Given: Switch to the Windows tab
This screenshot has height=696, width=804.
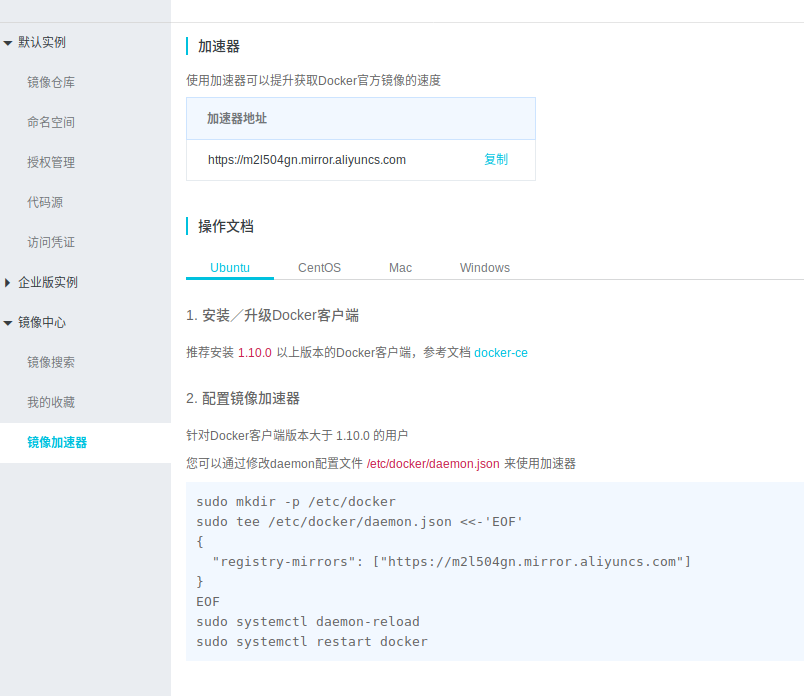Looking at the screenshot, I should pyautogui.click(x=485, y=268).
